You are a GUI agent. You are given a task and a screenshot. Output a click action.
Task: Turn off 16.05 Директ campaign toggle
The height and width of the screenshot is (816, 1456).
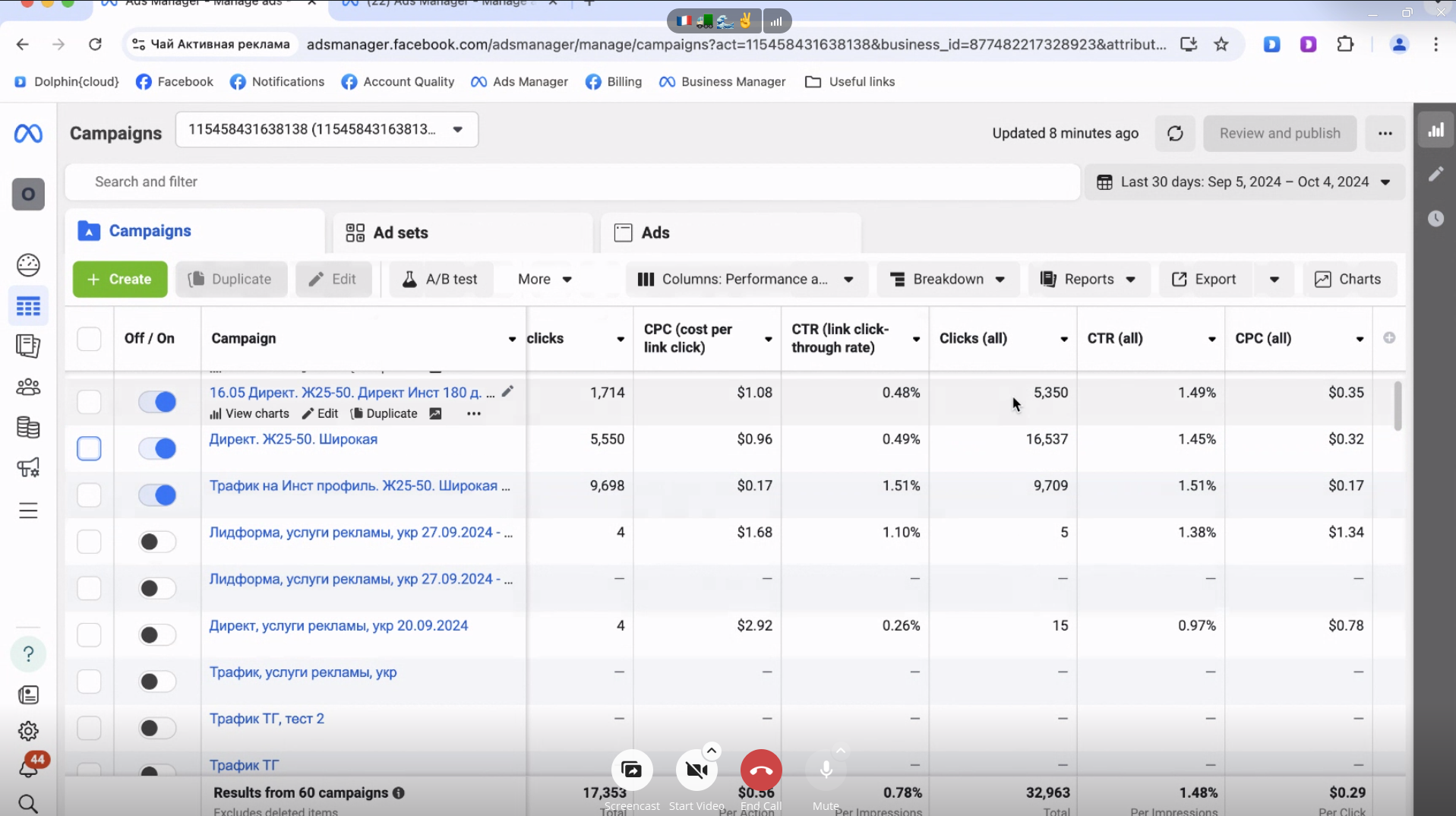tap(157, 402)
